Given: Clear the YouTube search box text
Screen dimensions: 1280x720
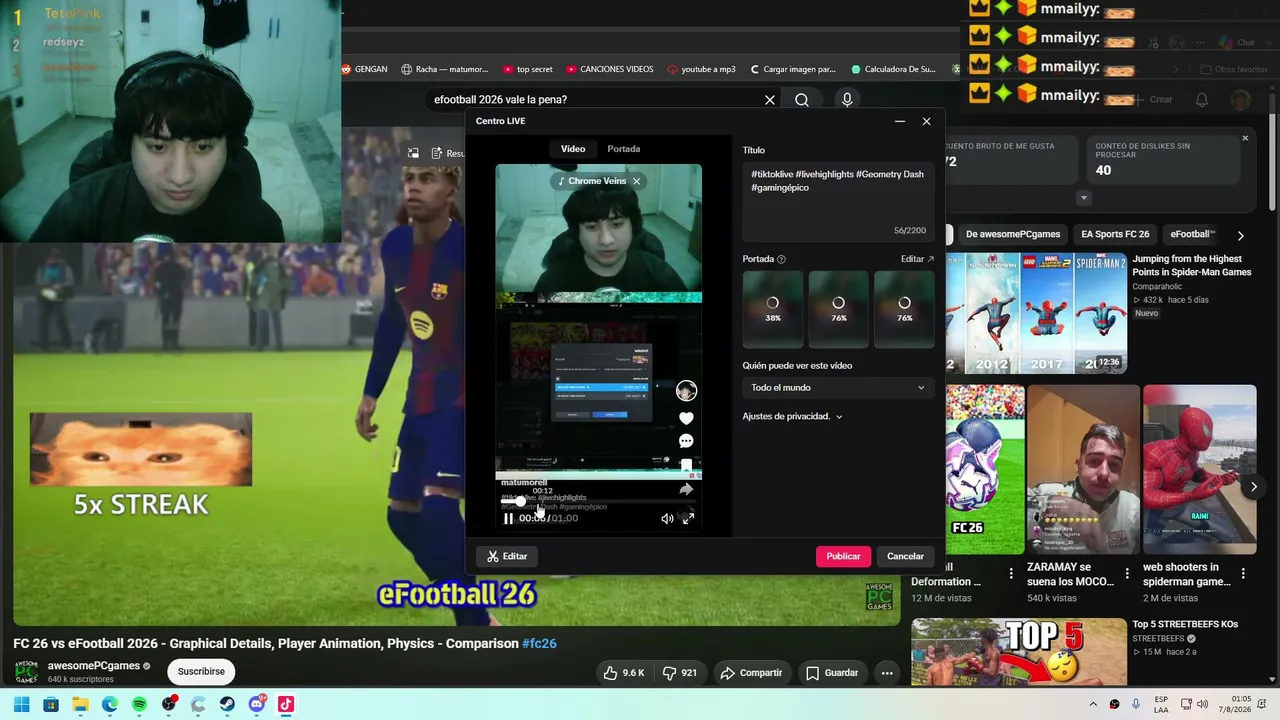Looking at the screenshot, I should 770,100.
